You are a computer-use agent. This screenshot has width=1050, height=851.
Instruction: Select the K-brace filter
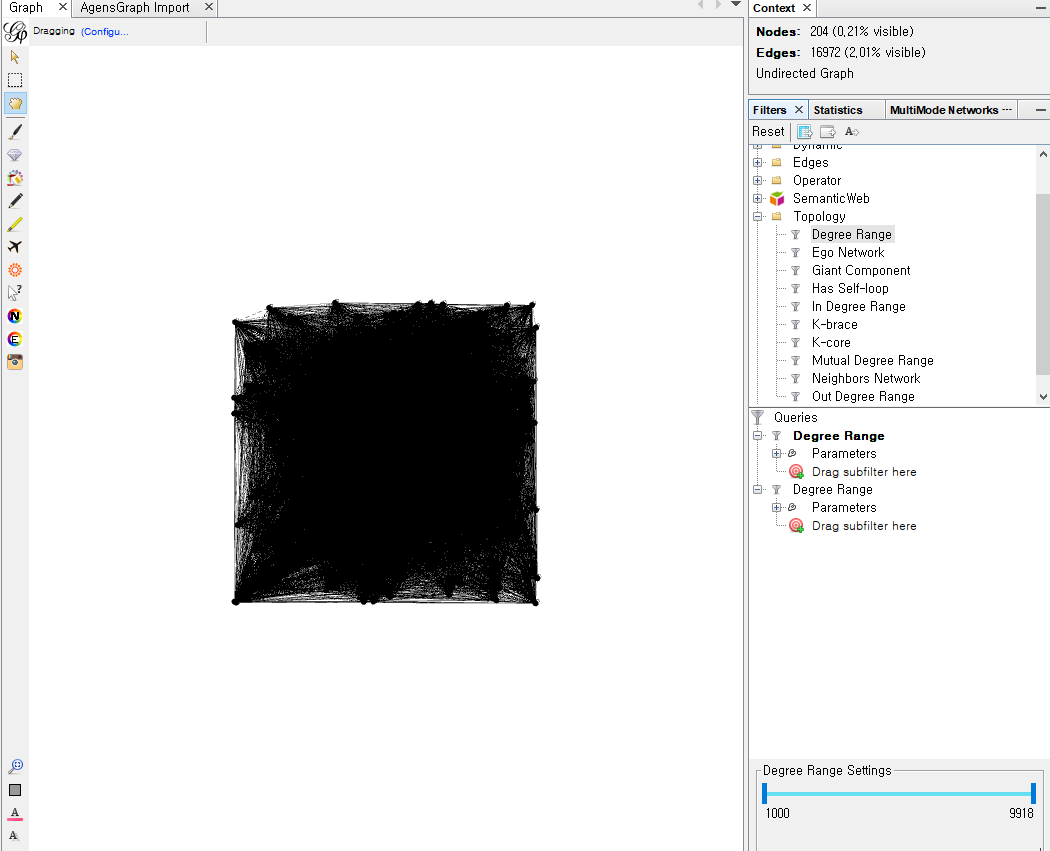[834, 325]
